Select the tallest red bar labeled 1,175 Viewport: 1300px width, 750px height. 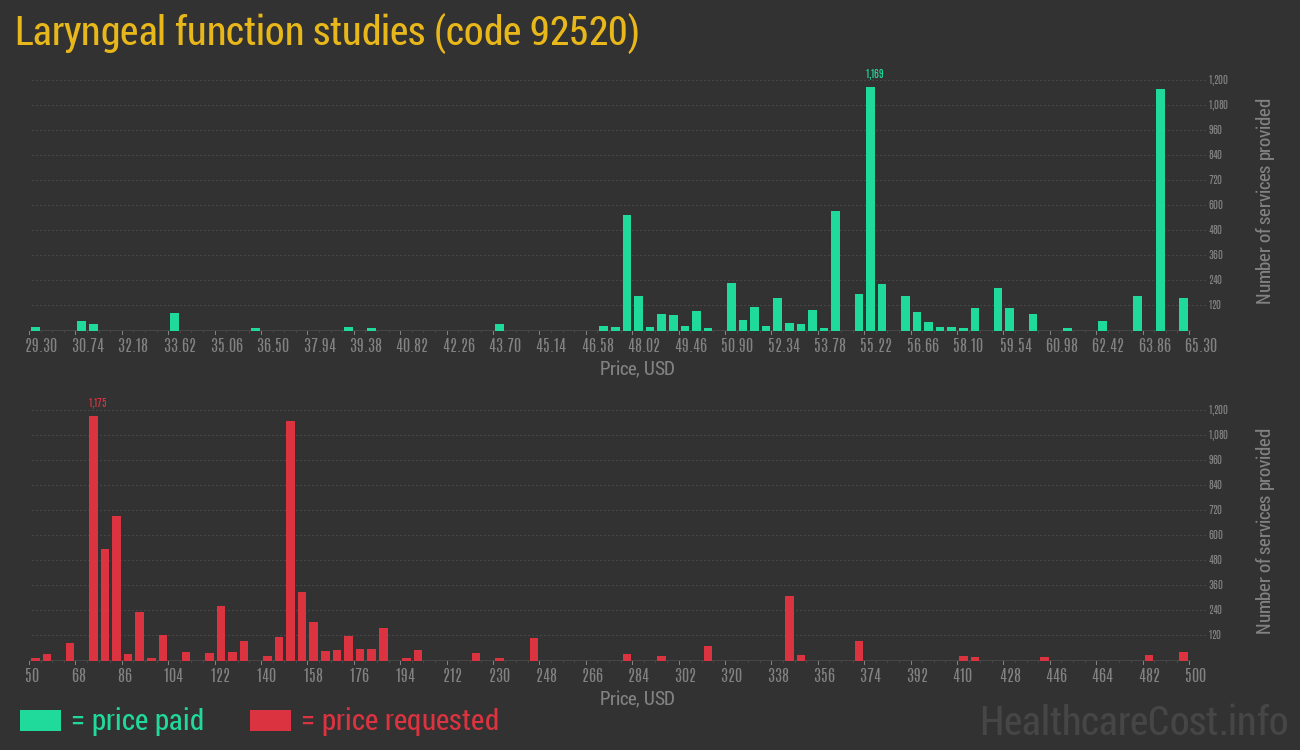point(93,538)
